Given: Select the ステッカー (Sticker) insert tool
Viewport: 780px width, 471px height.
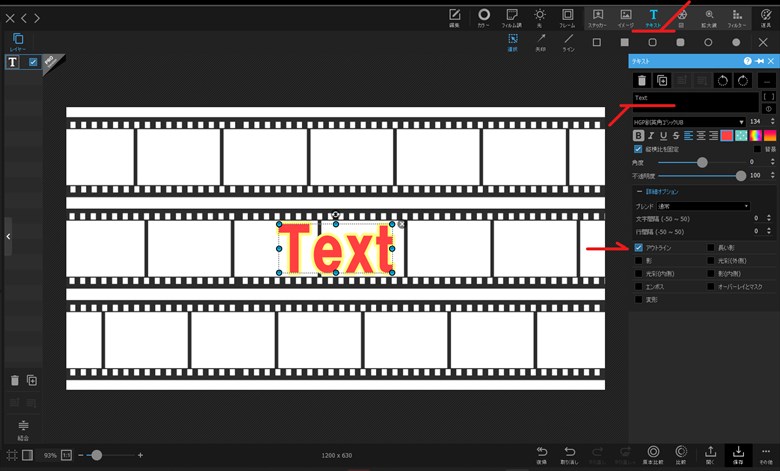Looking at the screenshot, I should tap(597, 17).
